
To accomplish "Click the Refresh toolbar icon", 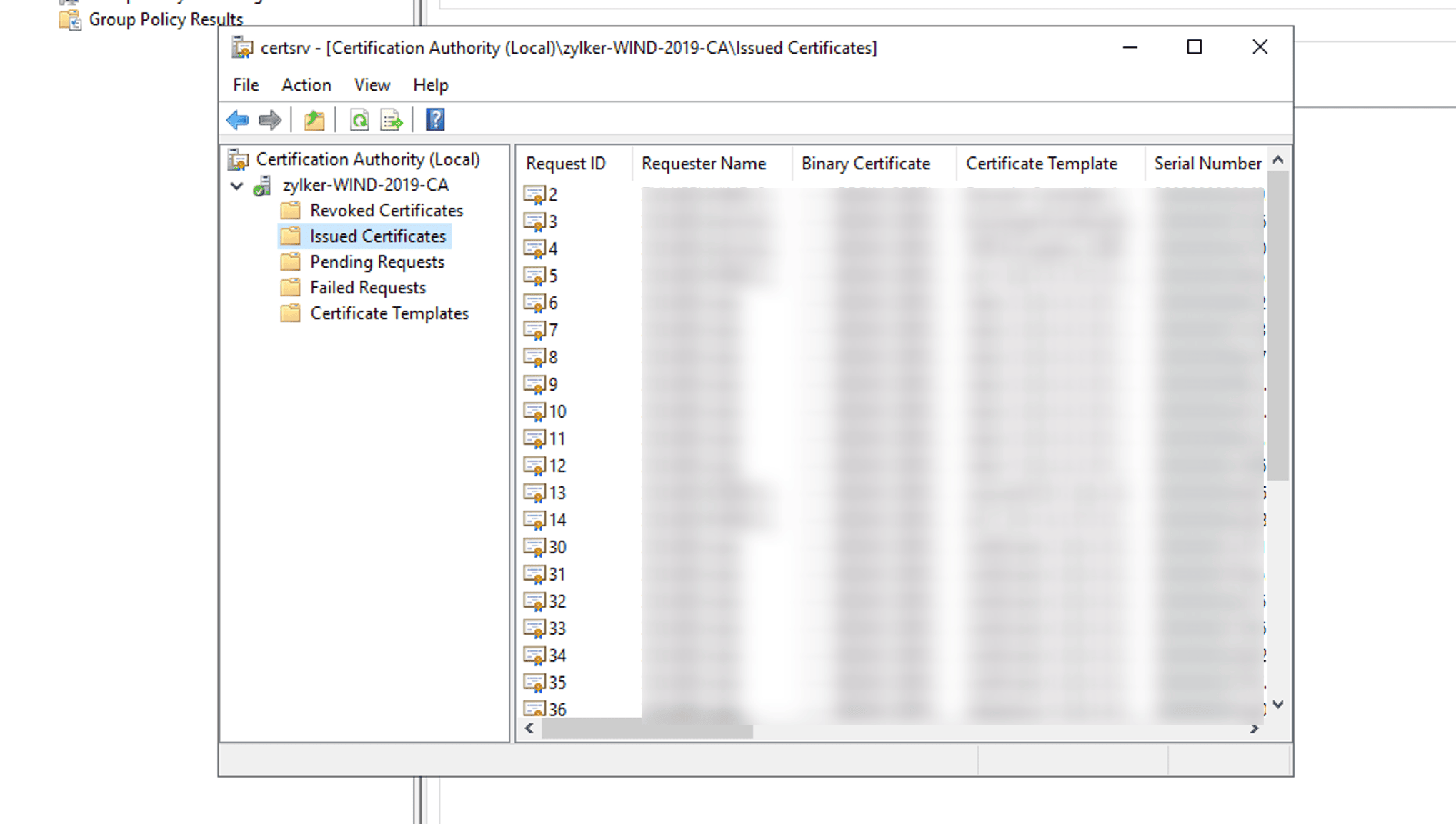I will coord(359,120).
